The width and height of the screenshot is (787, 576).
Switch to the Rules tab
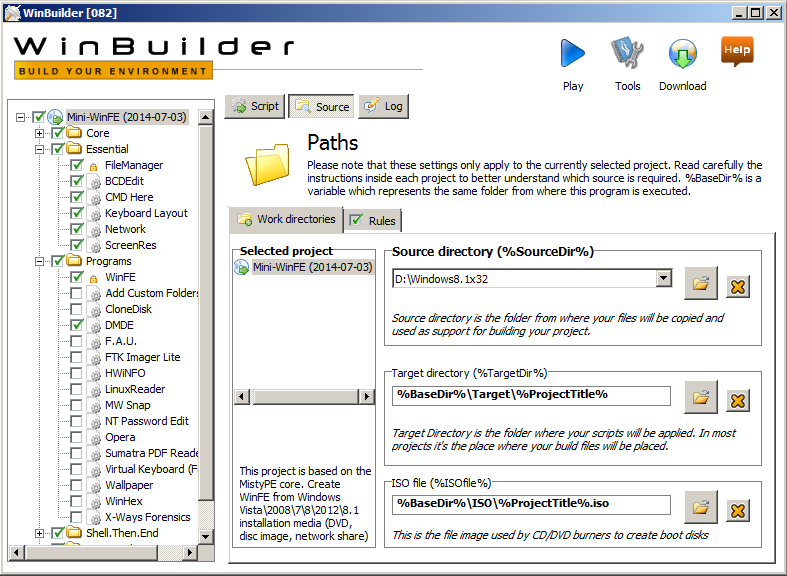[x=372, y=221]
